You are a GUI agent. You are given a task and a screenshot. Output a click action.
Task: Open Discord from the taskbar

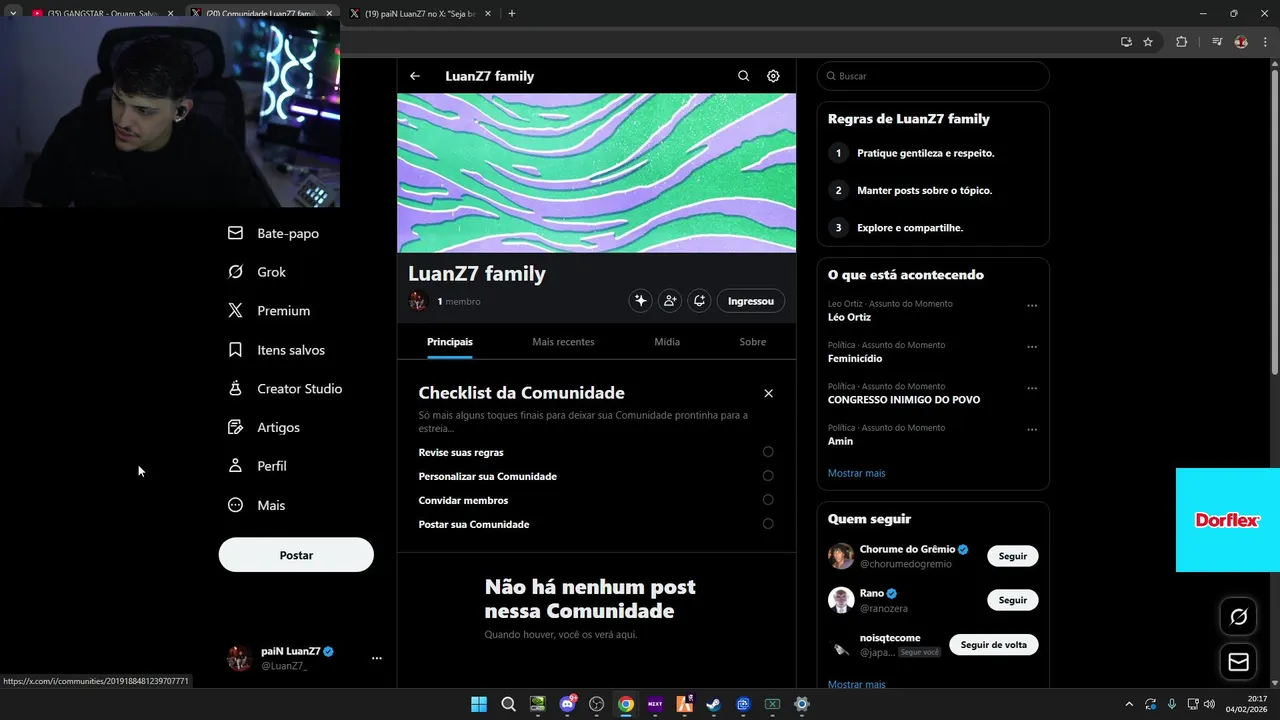(568, 704)
